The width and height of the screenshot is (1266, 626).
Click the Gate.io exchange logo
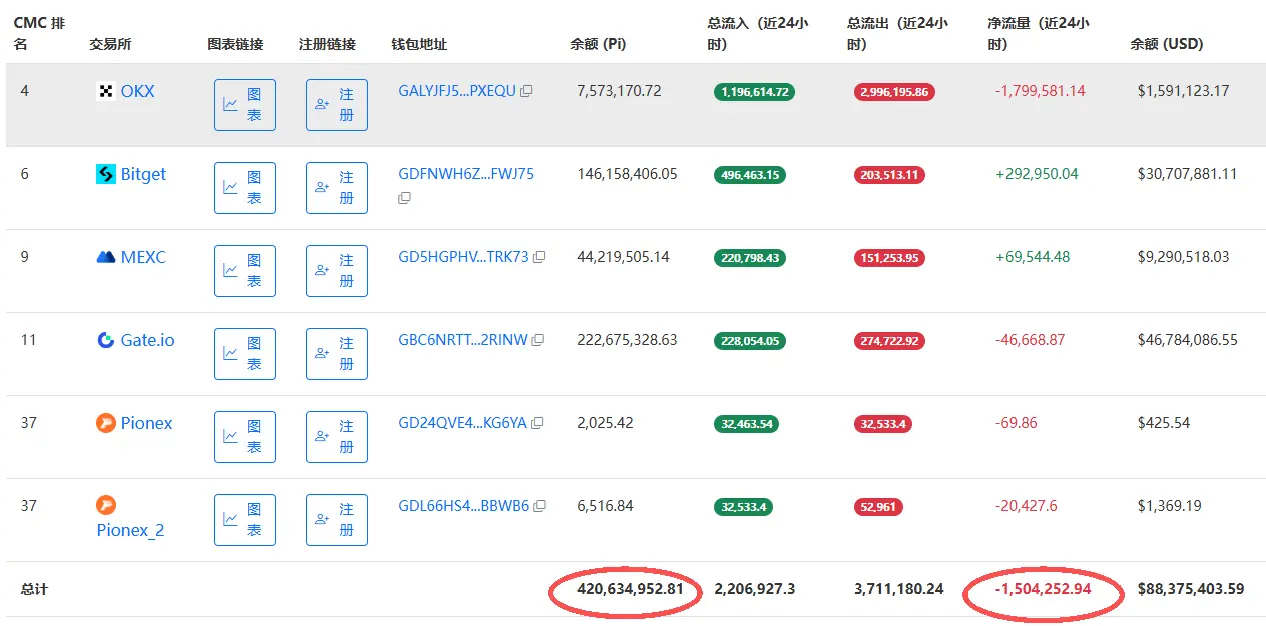point(106,340)
